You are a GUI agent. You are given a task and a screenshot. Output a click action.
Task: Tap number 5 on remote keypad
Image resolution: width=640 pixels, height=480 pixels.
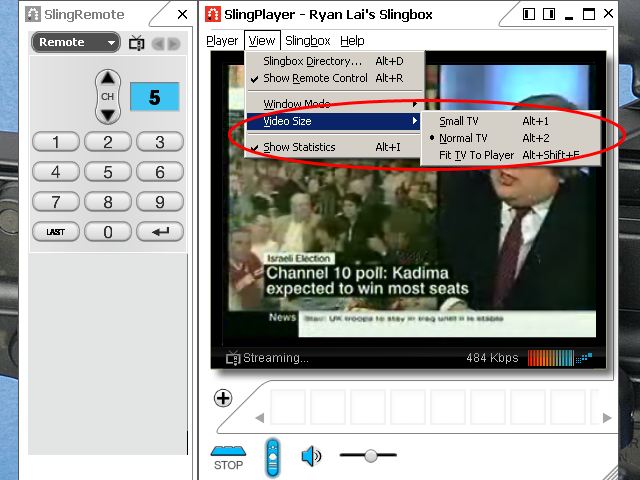(108, 172)
